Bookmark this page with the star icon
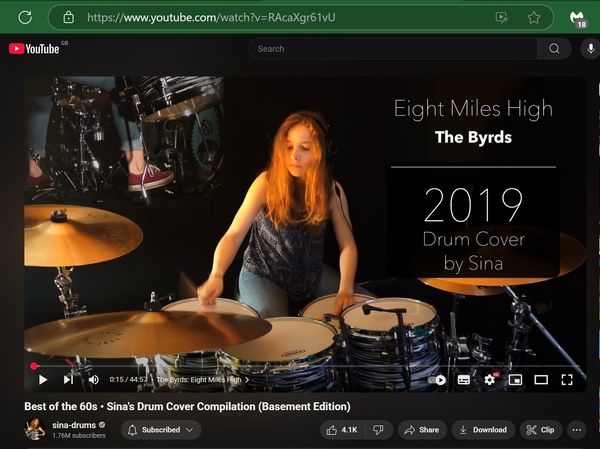This screenshot has width=600, height=449. [x=533, y=17]
